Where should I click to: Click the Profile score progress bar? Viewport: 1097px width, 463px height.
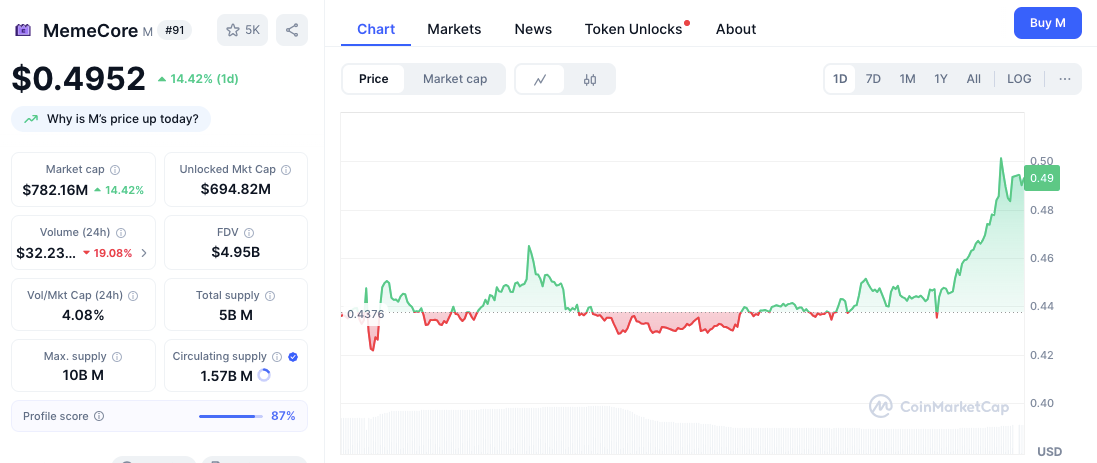230,416
